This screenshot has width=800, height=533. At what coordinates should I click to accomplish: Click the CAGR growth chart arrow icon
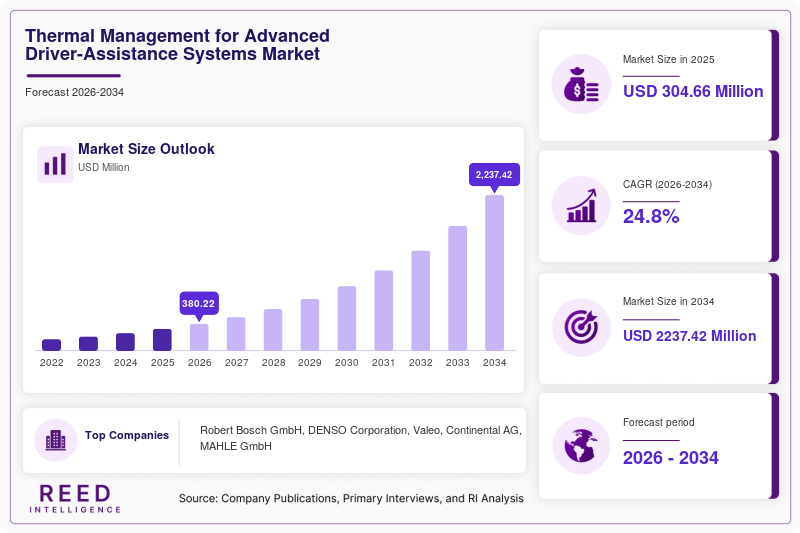[581, 206]
